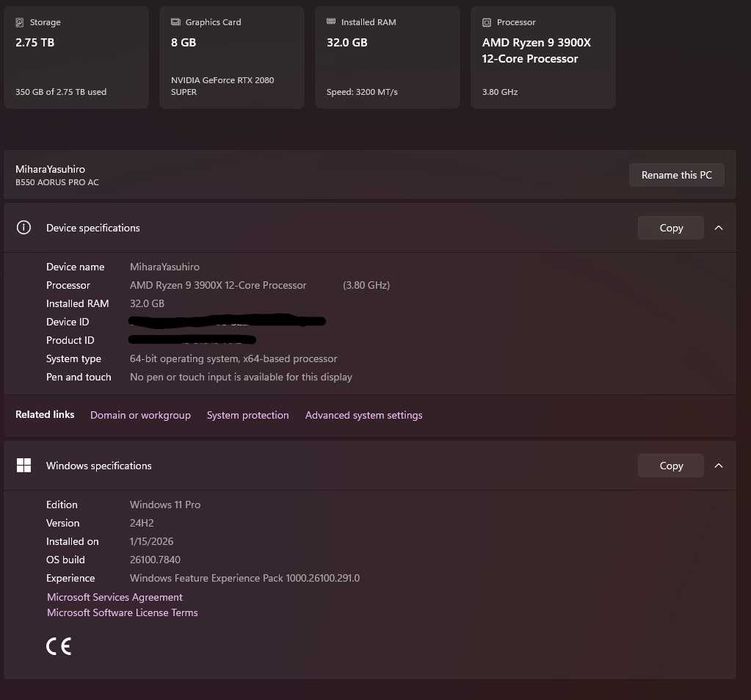Click Version value '24H2'
This screenshot has width=751, height=700.
[x=142, y=523]
